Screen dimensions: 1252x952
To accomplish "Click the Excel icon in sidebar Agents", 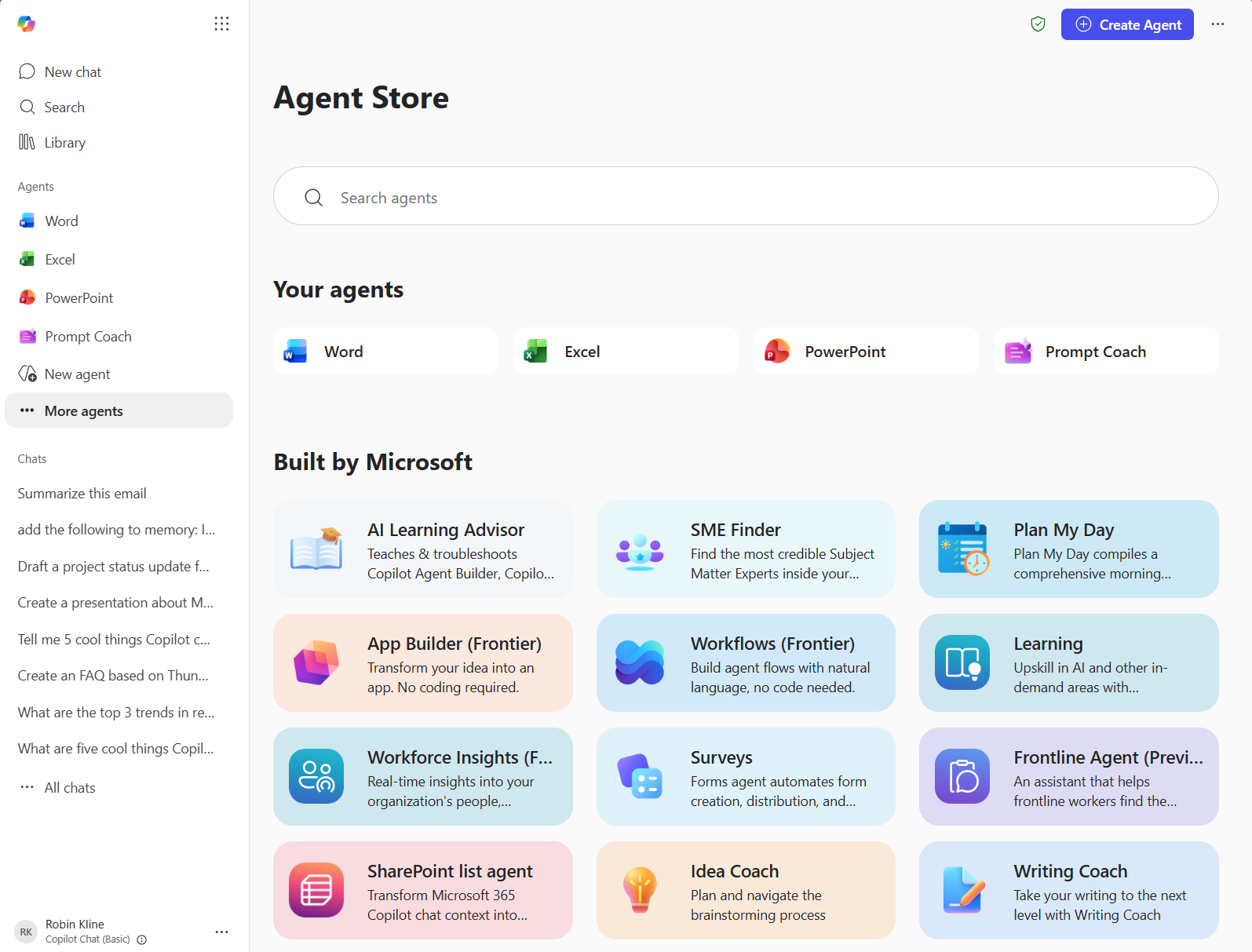I will pyautogui.click(x=27, y=259).
